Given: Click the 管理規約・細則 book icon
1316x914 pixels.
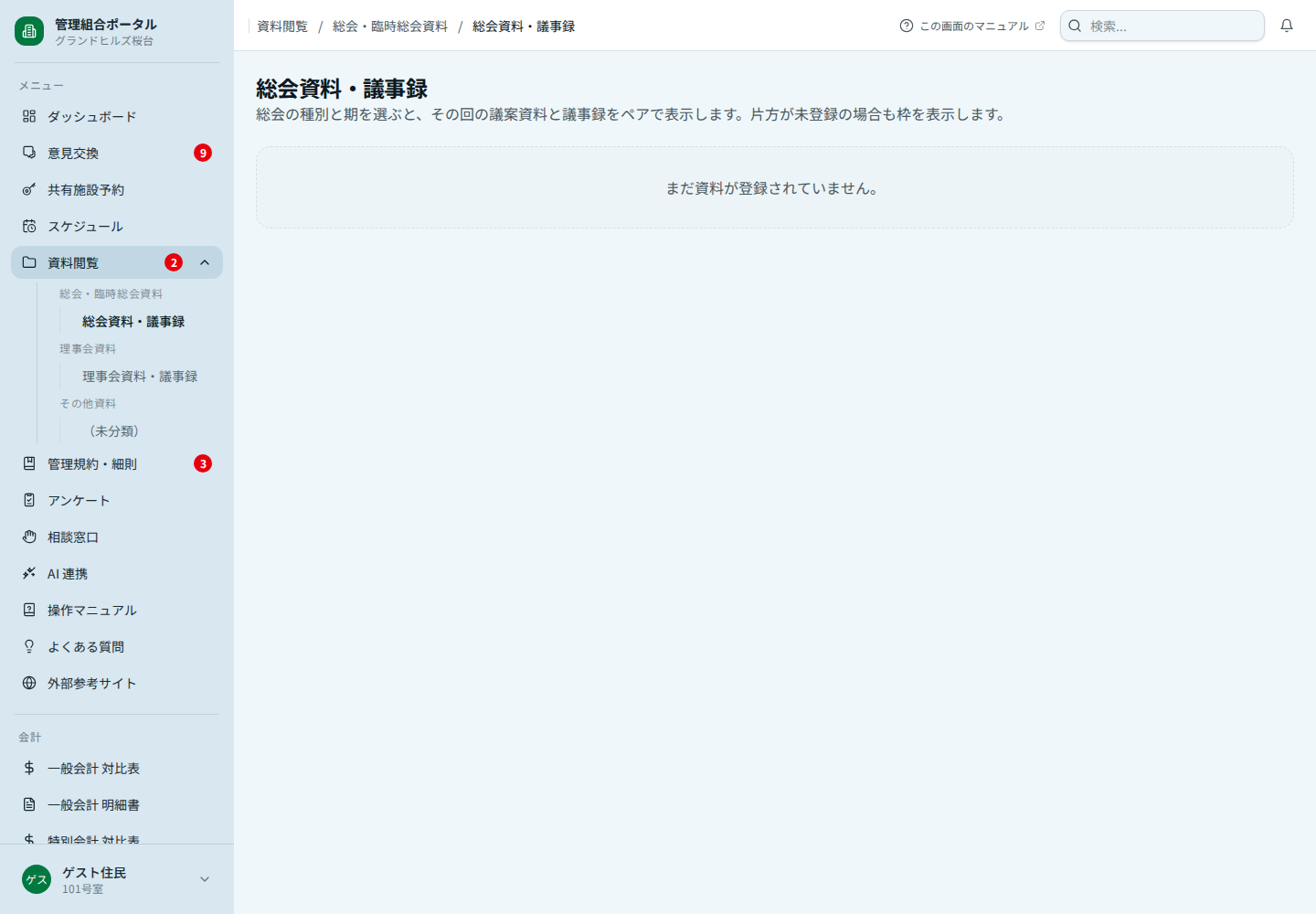Looking at the screenshot, I should [29, 463].
